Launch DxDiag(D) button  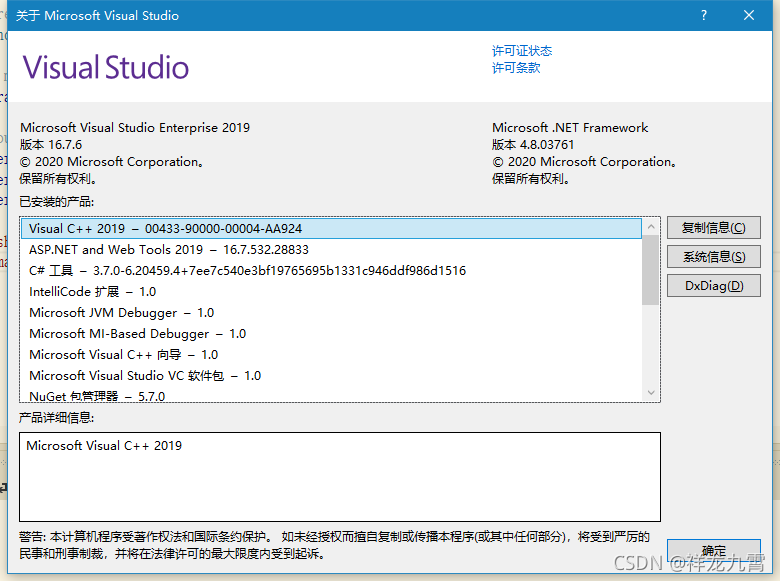pos(713,286)
